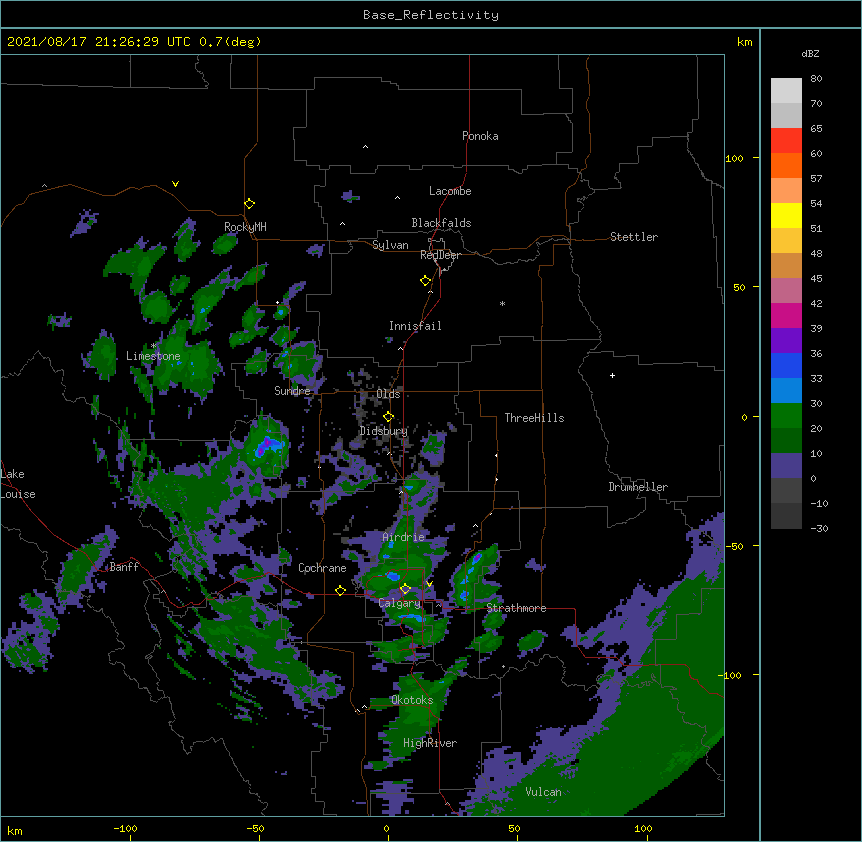Select the orange 60 dBZ legend swatch
The width and height of the screenshot is (862, 842).
tap(786, 165)
